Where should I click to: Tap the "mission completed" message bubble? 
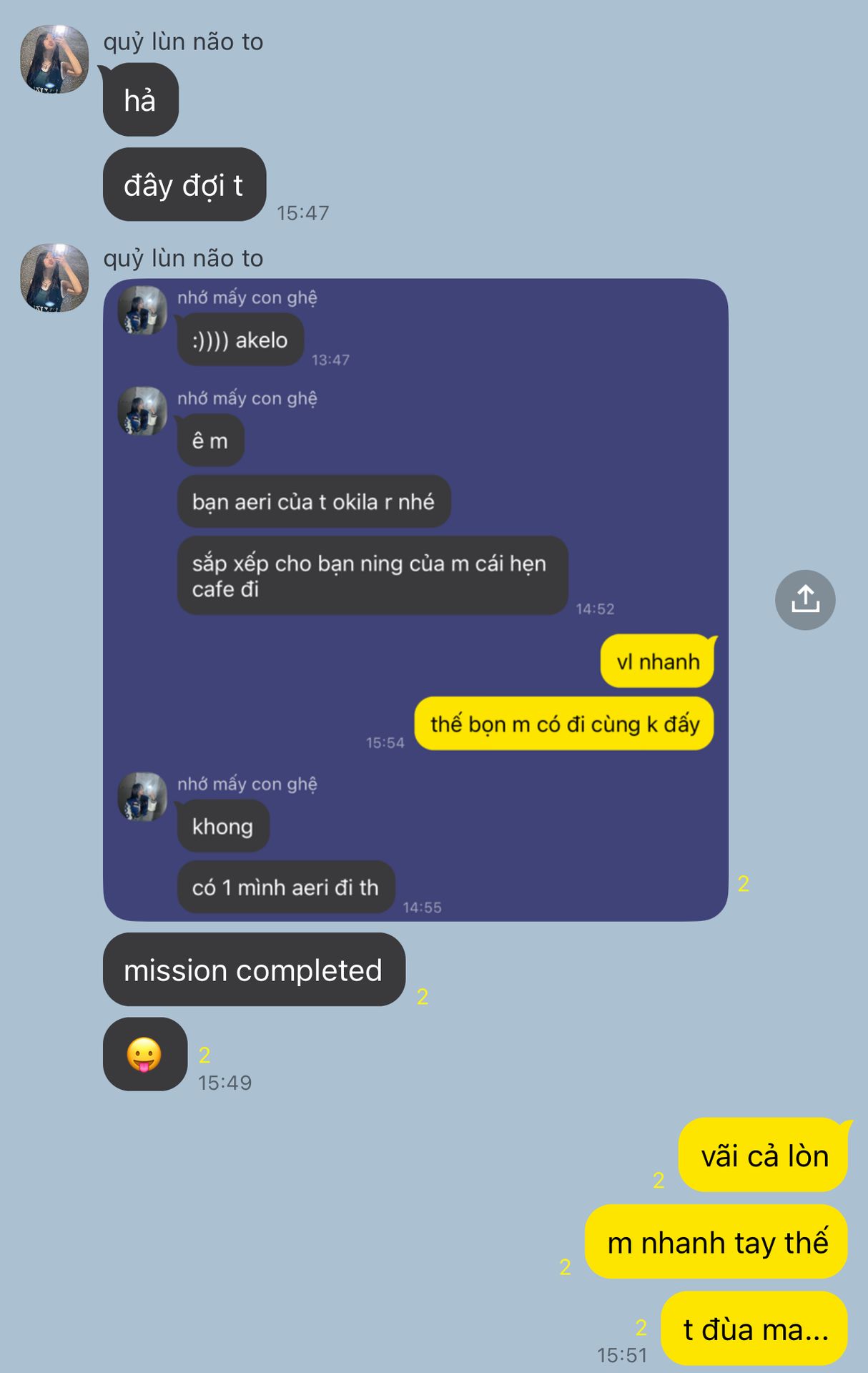pyautogui.click(x=254, y=970)
